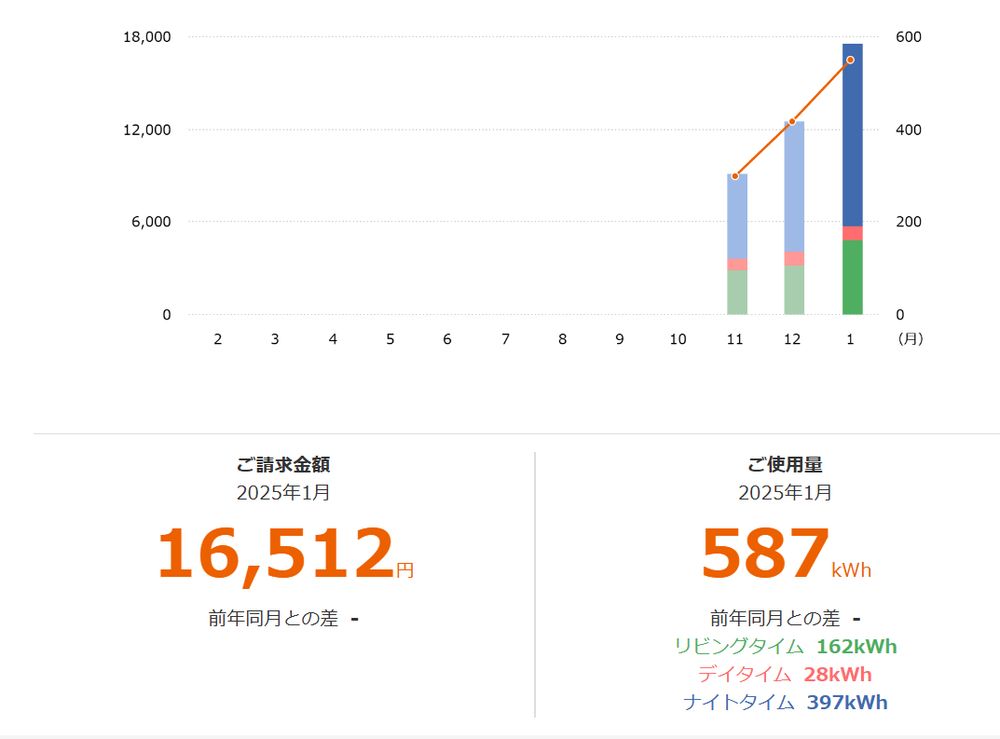The width and height of the screenshot is (1000, 739).
Task: Click the January dark blue night-time bar segment
Action: pyautogui.click(x=852, y=135)
